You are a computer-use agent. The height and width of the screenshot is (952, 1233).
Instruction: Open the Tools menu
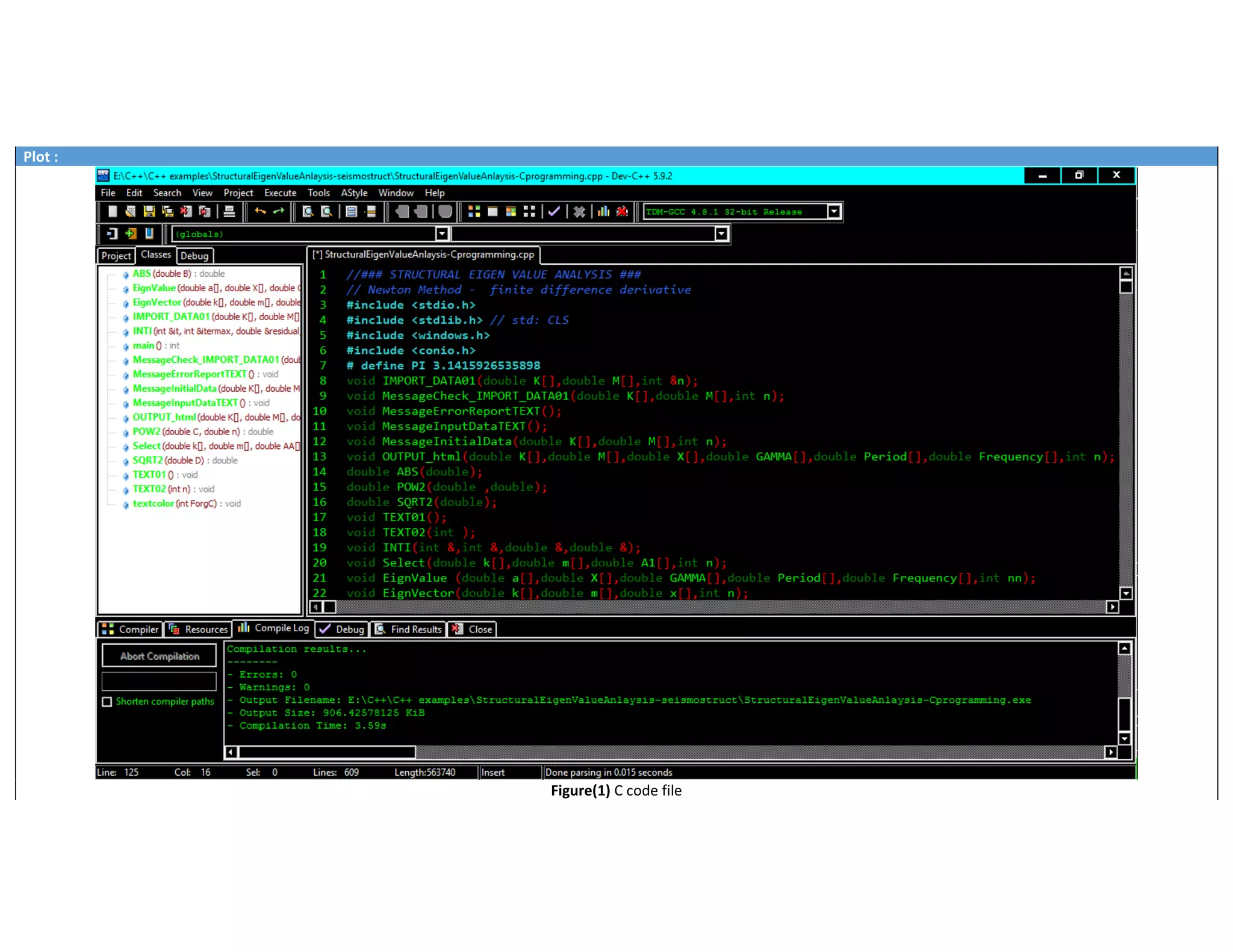coord(318,193)
